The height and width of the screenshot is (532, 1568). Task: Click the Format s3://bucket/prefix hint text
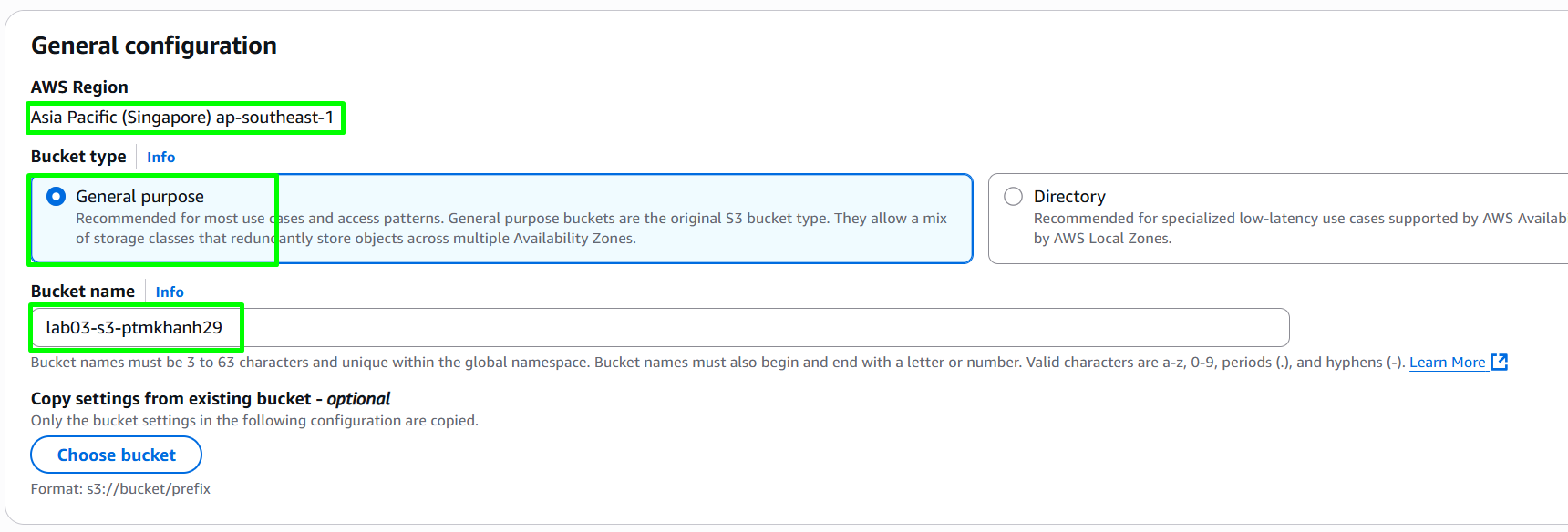[120, 489]
